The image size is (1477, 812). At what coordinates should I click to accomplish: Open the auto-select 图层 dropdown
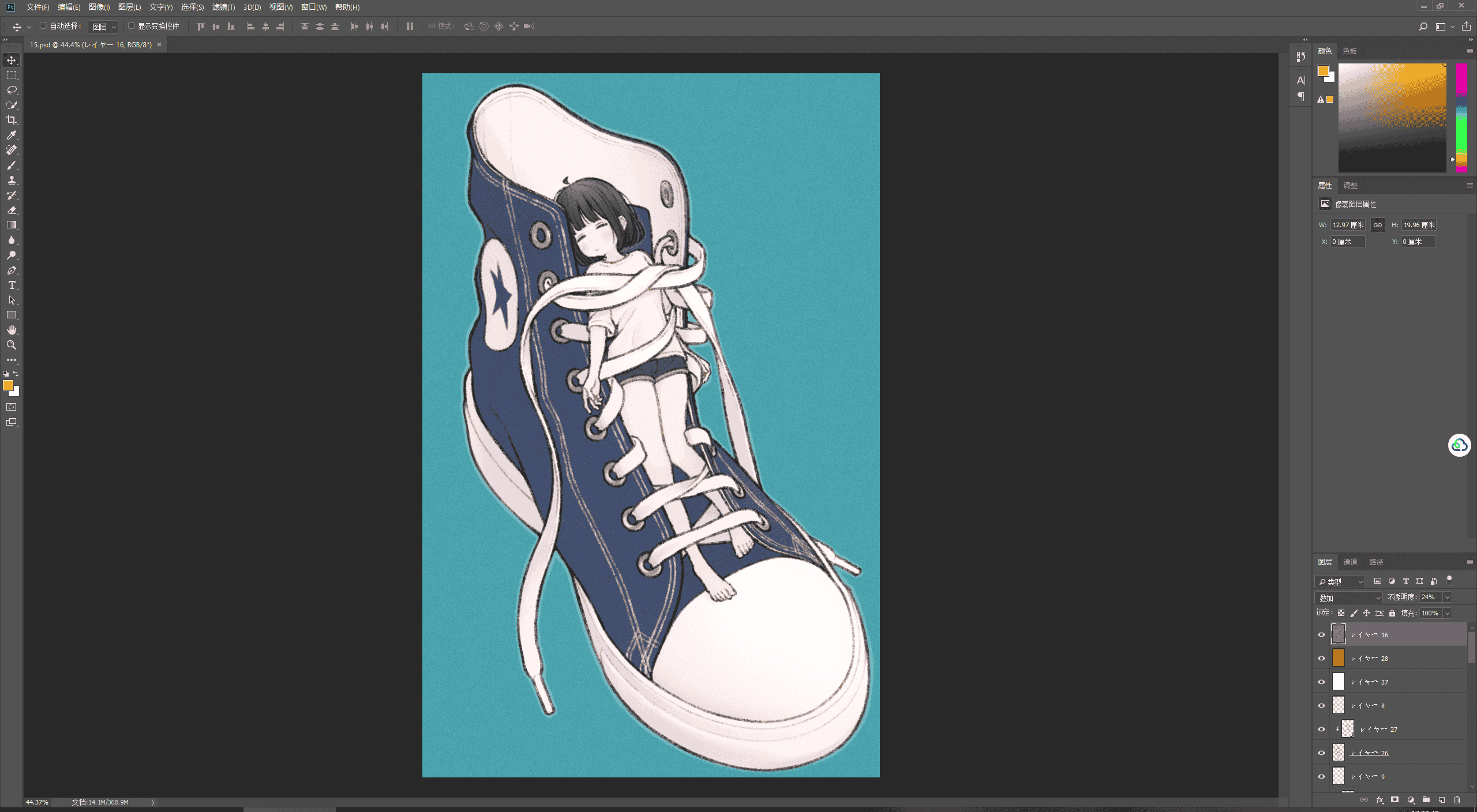coord(104,27)
